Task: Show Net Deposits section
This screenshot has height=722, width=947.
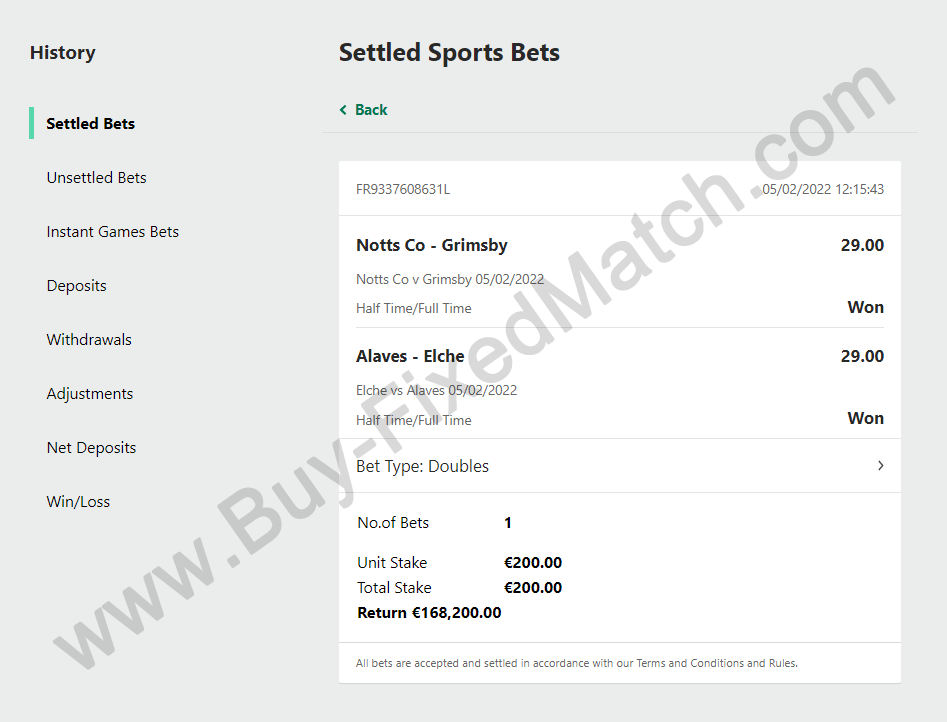Action: pyautogui.click(x=91, y=448)
